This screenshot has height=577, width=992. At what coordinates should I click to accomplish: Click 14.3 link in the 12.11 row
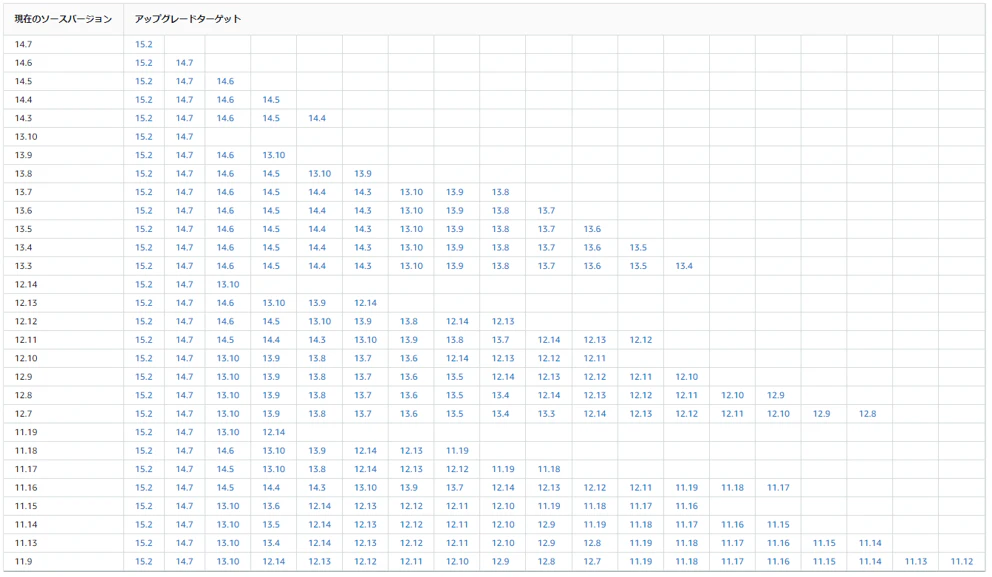click(317, 340)
